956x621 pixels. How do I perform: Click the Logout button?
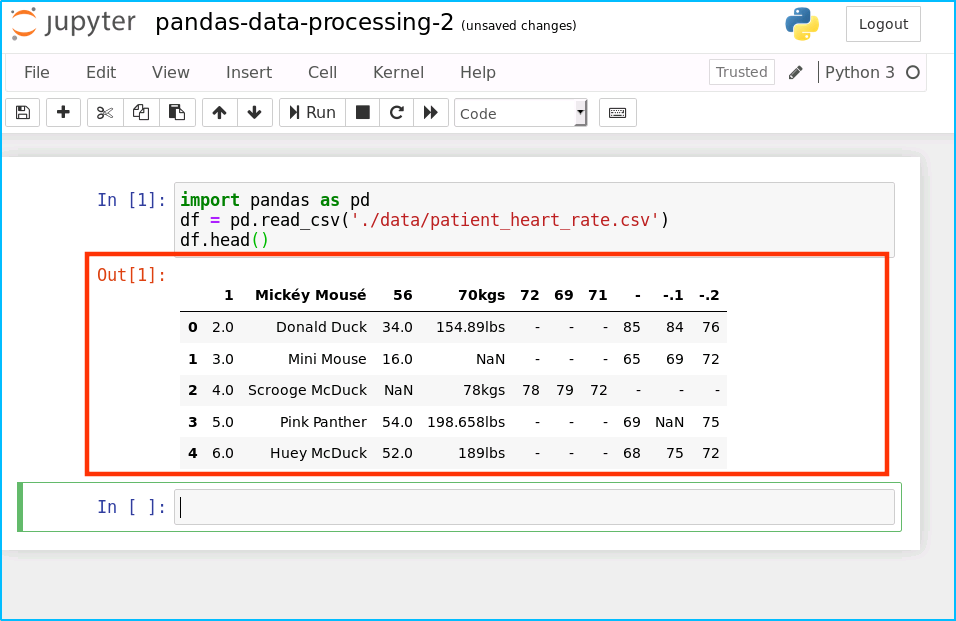pyautogui.click(x=883, y=24)
